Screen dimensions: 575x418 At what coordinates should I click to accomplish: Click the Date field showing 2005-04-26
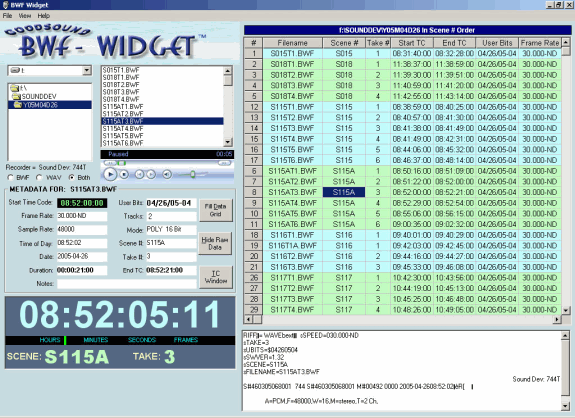click(x=82, y=257)
